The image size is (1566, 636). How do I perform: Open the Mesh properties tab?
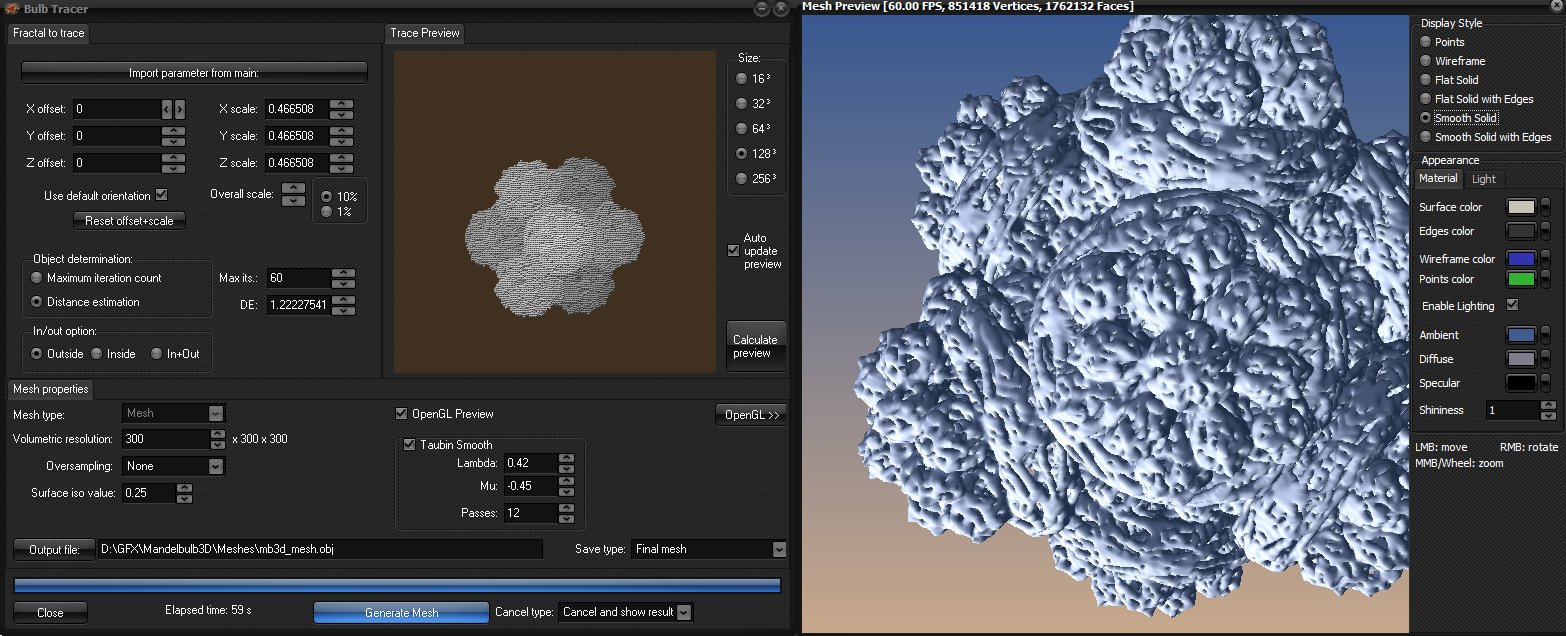51,389
